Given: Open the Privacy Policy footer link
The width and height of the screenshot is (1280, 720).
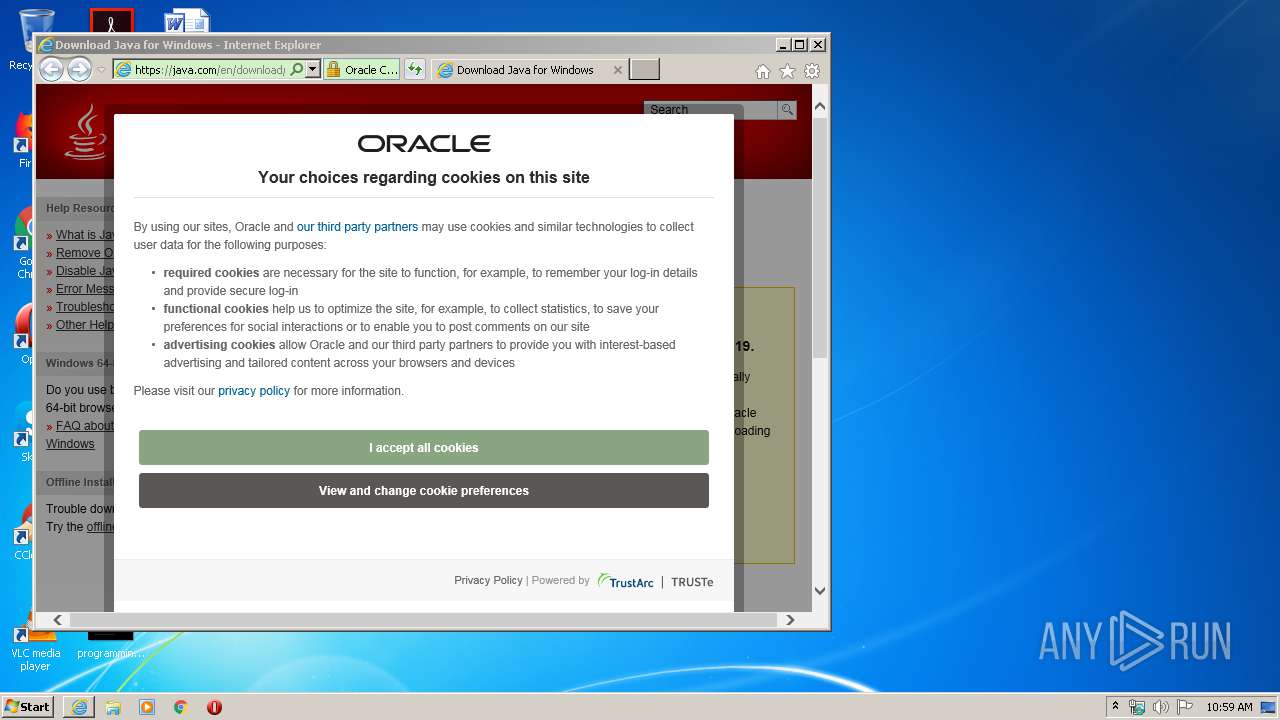Looking at the screenshot, I should point(488,580).
